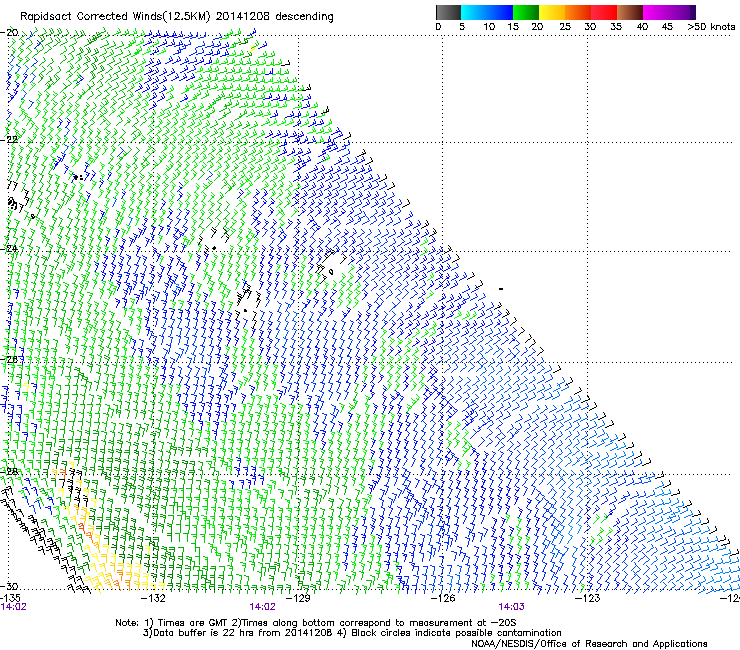Click the '14:02' time label beneath -135

click(14, 607)
